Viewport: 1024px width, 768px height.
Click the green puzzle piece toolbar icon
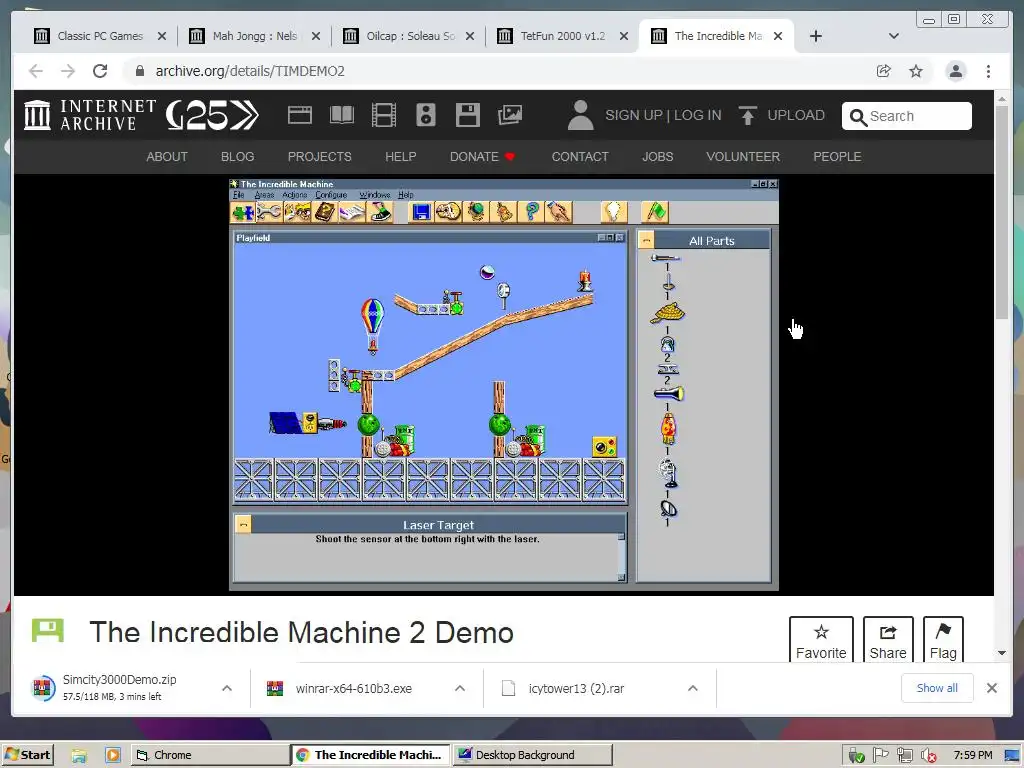pyautogui.click(x=243, y=212)
